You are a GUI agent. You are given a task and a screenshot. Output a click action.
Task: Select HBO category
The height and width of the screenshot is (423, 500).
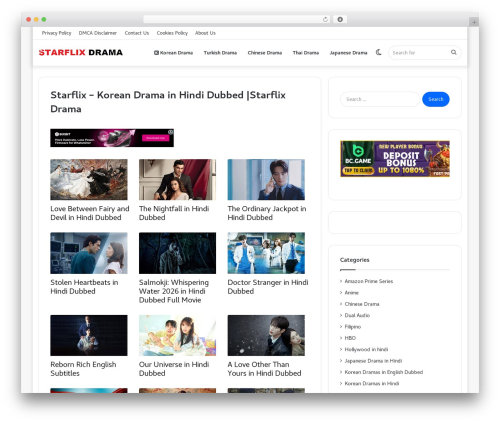(350, 338)
